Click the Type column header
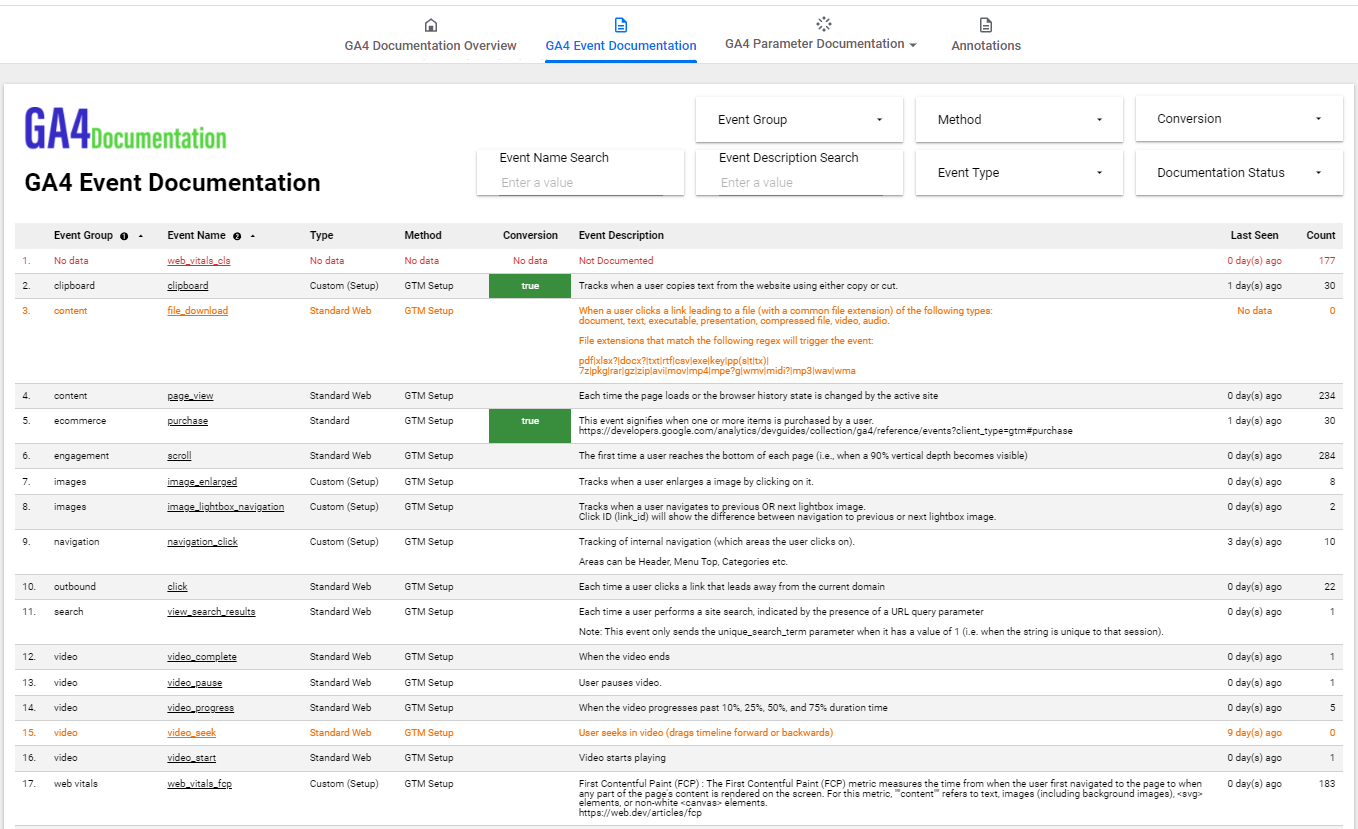The height and width of the screenshot is (829, 1358). (x=321, y=236)
